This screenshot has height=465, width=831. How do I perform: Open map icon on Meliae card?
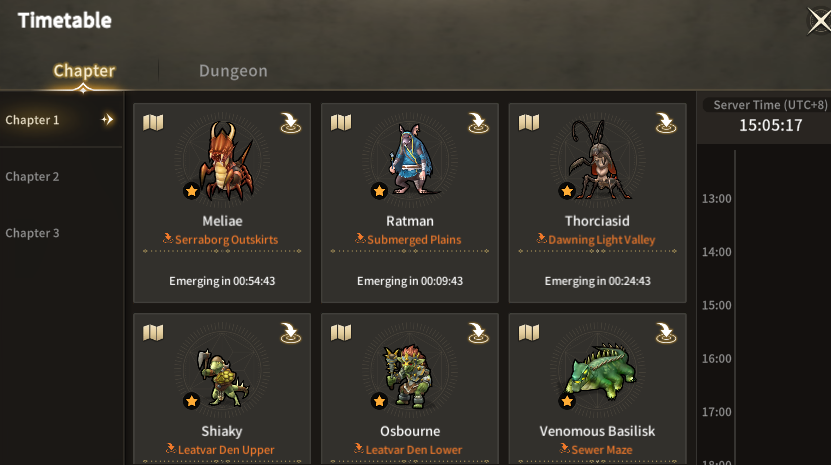[153, 123]
